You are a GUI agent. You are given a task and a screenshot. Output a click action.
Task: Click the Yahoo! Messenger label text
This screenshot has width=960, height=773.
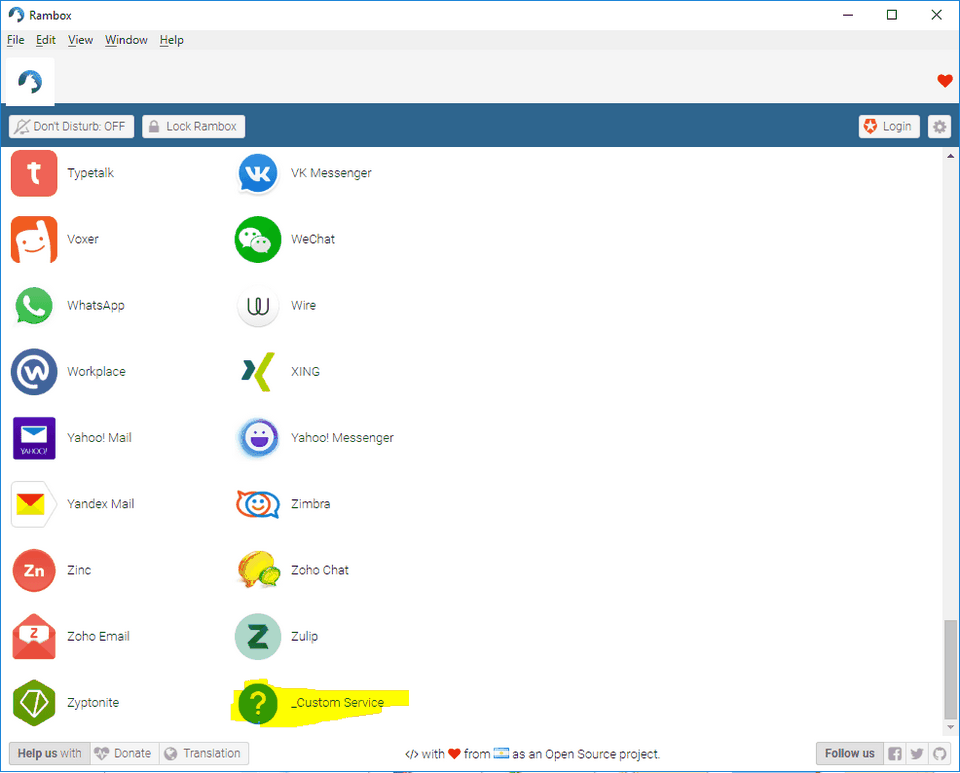click(x=342, y=438)
